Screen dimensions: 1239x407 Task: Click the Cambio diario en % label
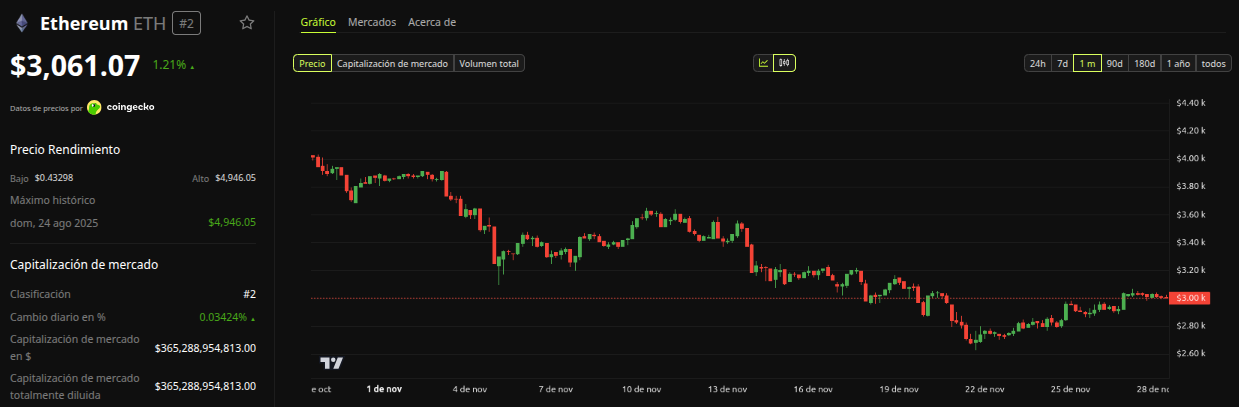tap(57, 317)
